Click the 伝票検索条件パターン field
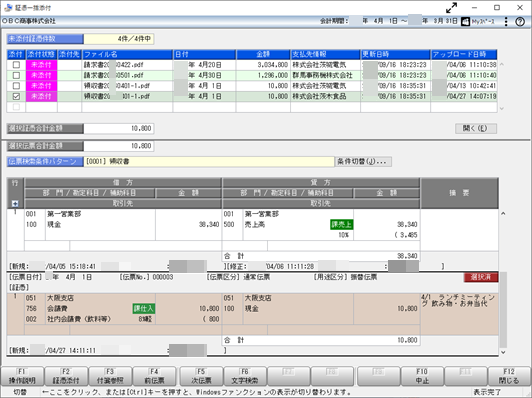 point(209,162)
